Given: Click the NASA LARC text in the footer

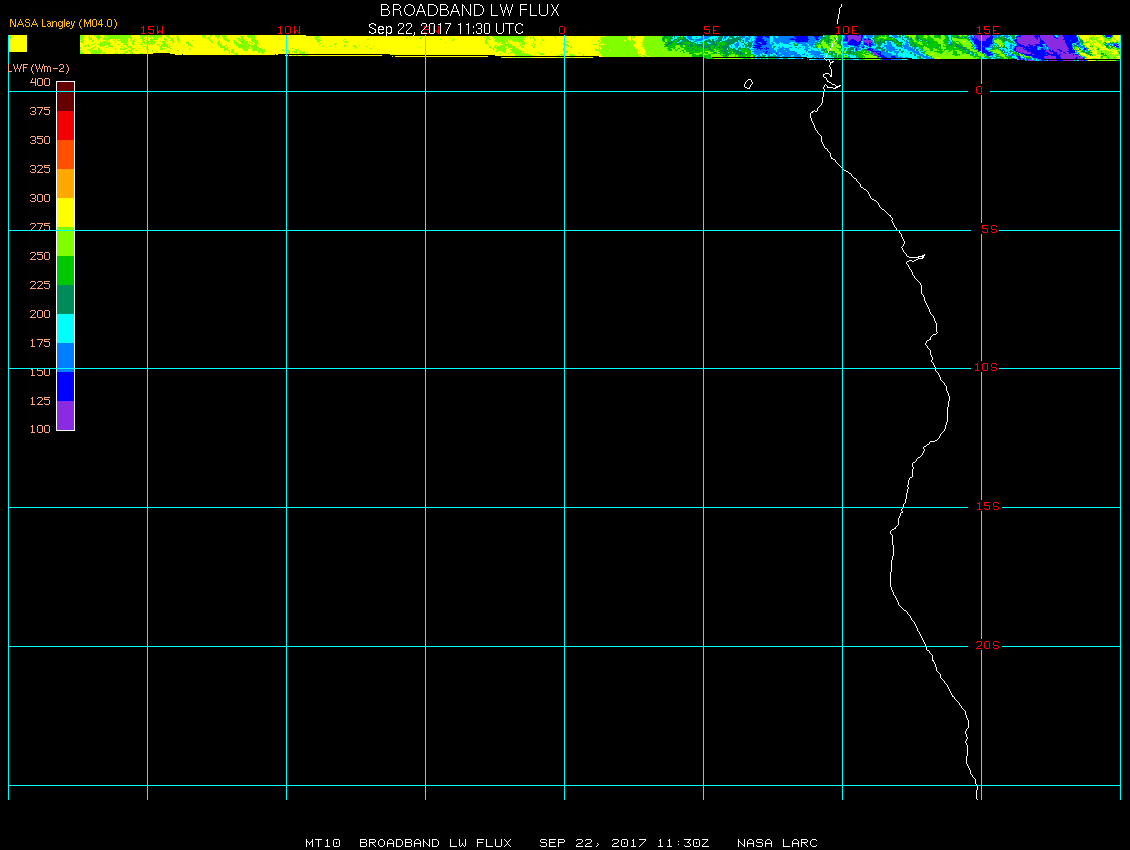Looking at the screenshot, I should coord(777,843).
